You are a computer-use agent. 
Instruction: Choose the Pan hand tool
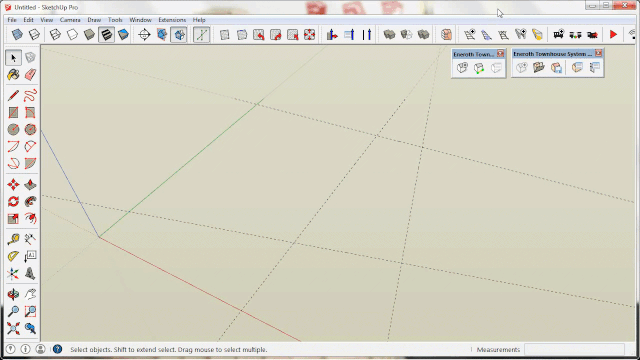[x=30, y=294]
